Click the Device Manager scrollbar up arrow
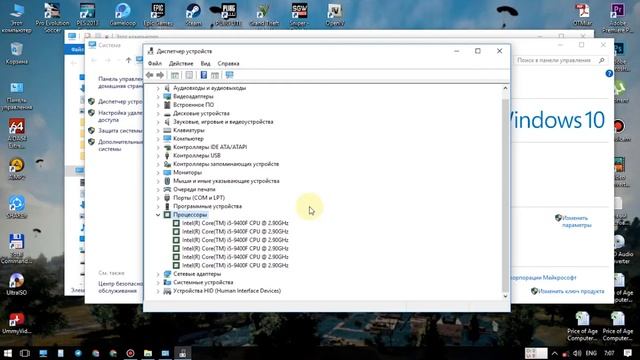Screen dimensions: 640x360 505,88
